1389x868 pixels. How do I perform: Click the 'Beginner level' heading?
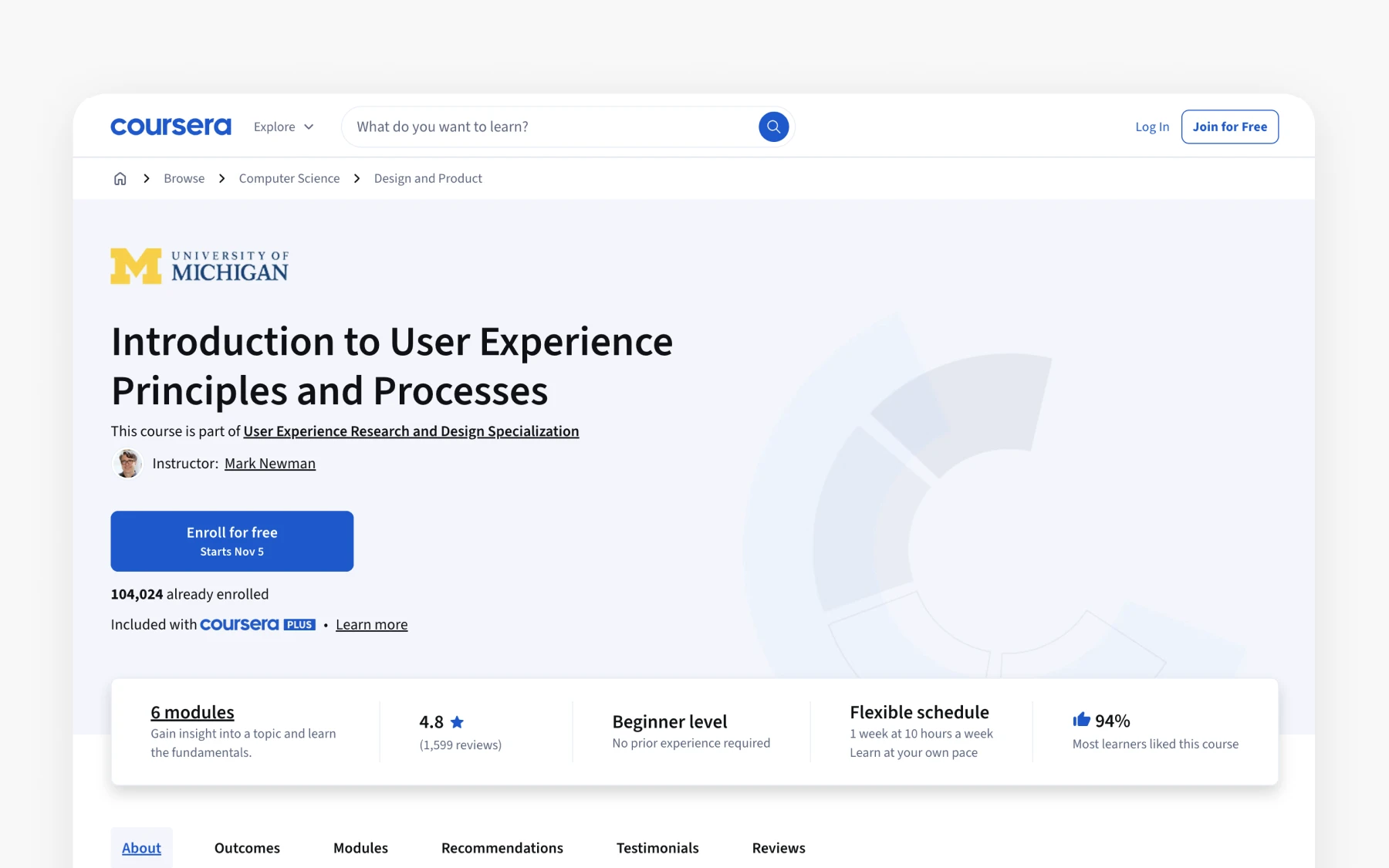click(x=670, y=721)
